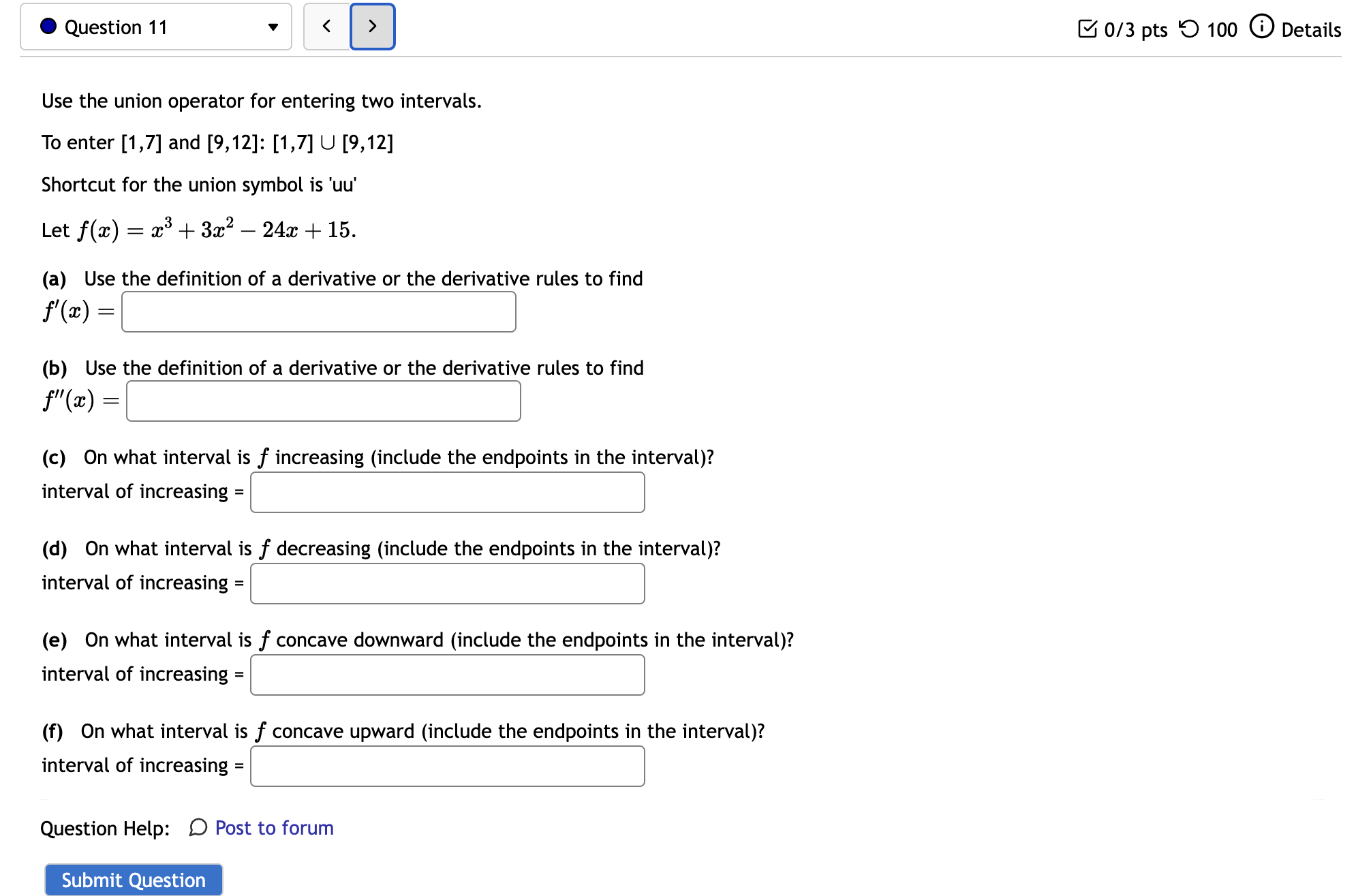Open the Post to forum link
Screen dimensions: 1356x896
[273, 828]
